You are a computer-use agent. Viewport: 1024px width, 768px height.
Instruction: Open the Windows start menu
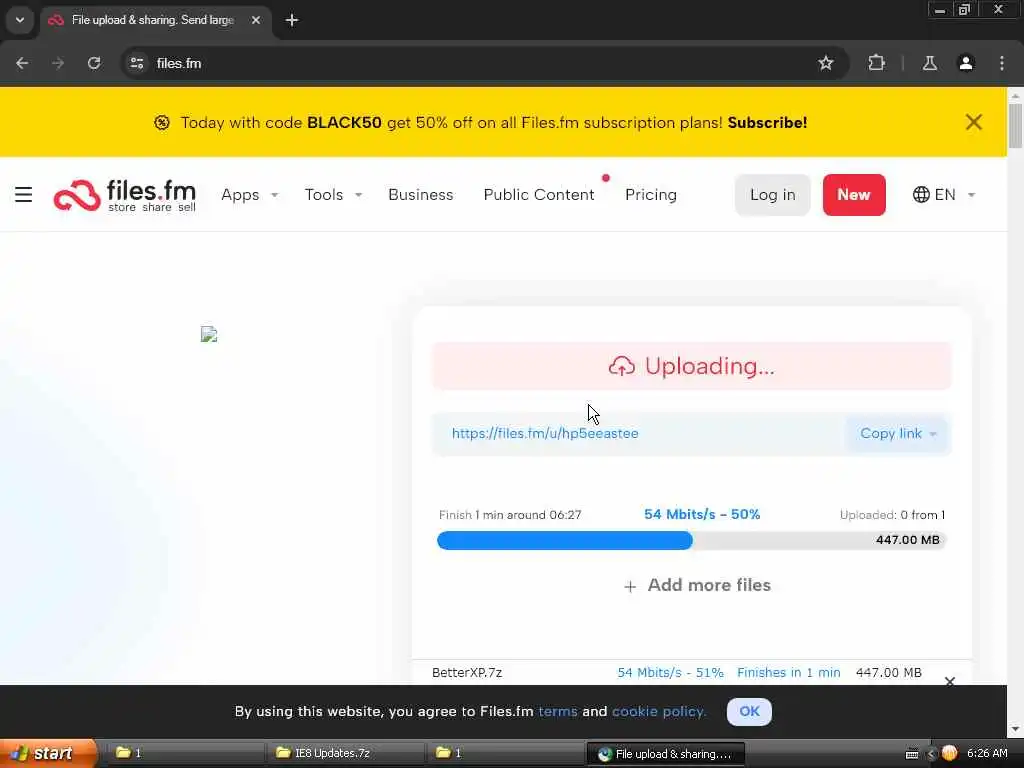[x=47, y=754]
